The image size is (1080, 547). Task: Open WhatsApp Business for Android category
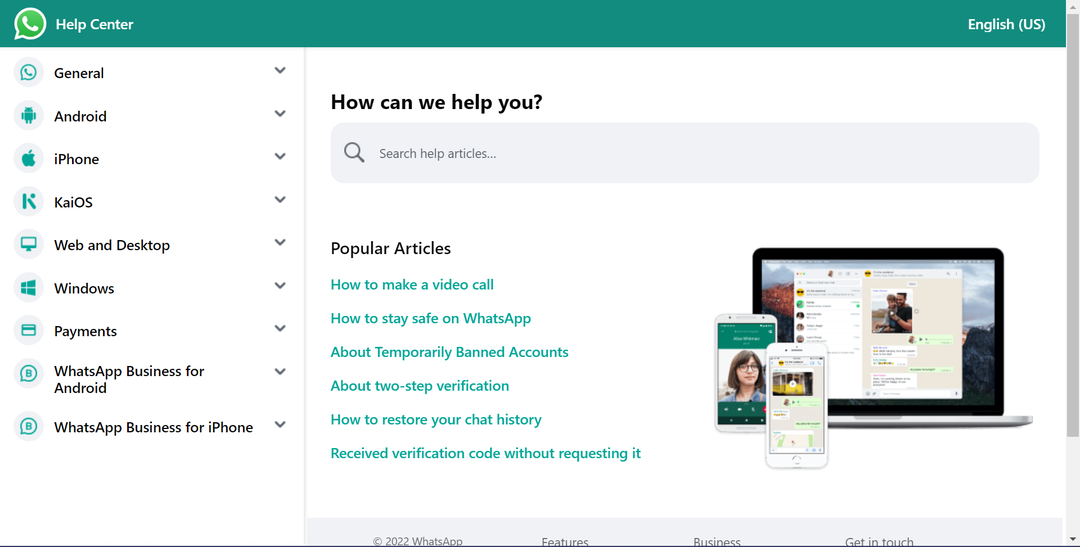[129, 380]
